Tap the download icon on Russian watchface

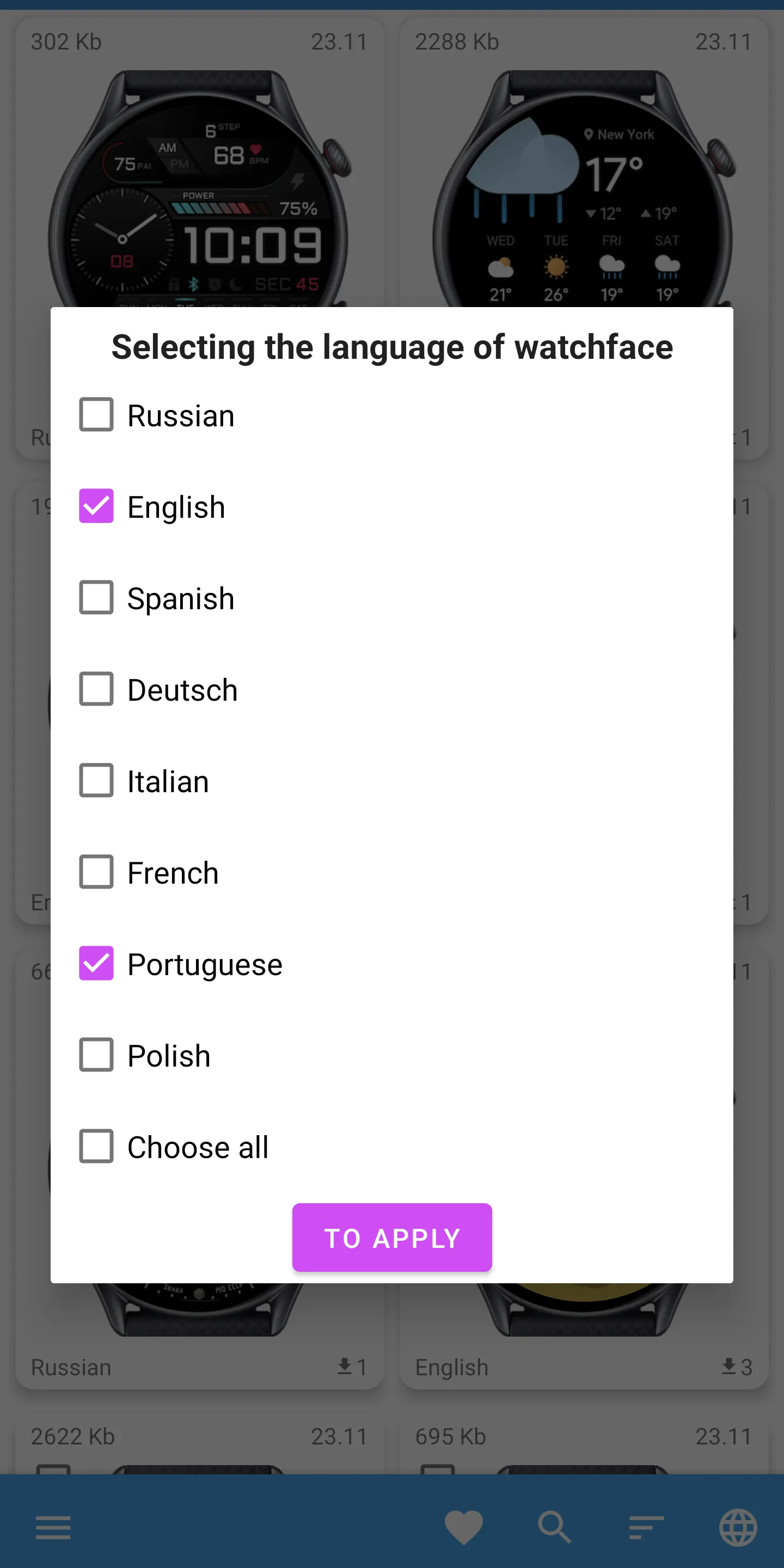pos(345,1367)
